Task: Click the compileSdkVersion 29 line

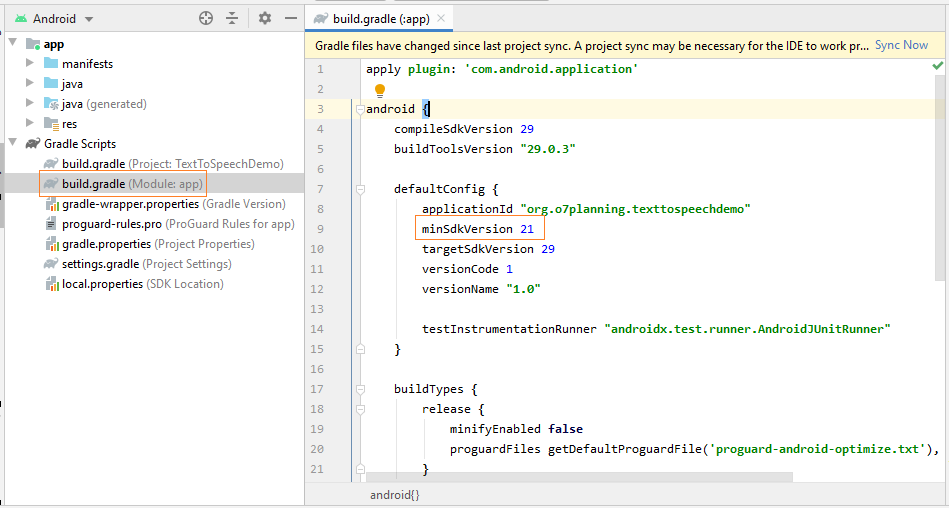Action: pyautogui.click(x=464, y=129)
